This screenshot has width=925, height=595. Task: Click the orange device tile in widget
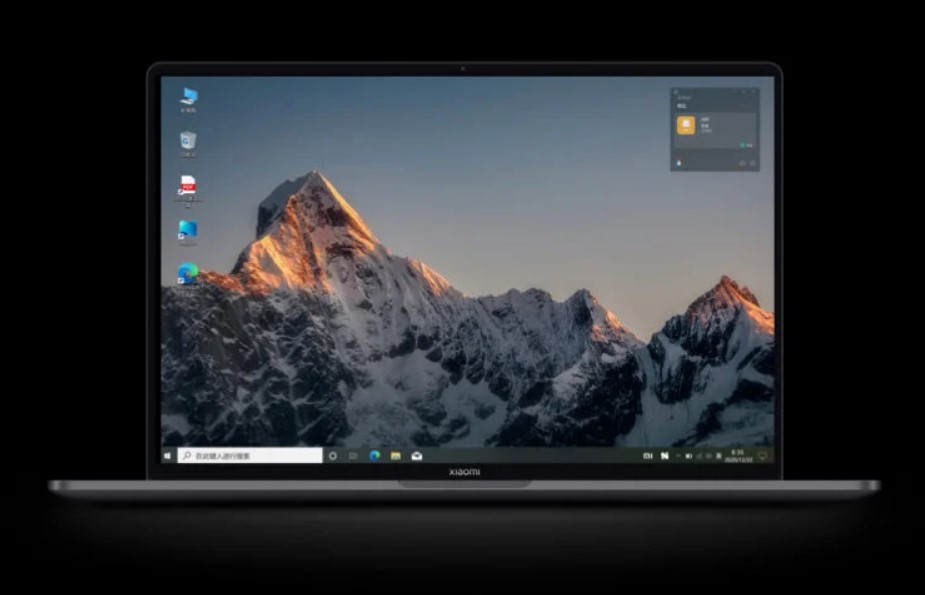point(686,125)
